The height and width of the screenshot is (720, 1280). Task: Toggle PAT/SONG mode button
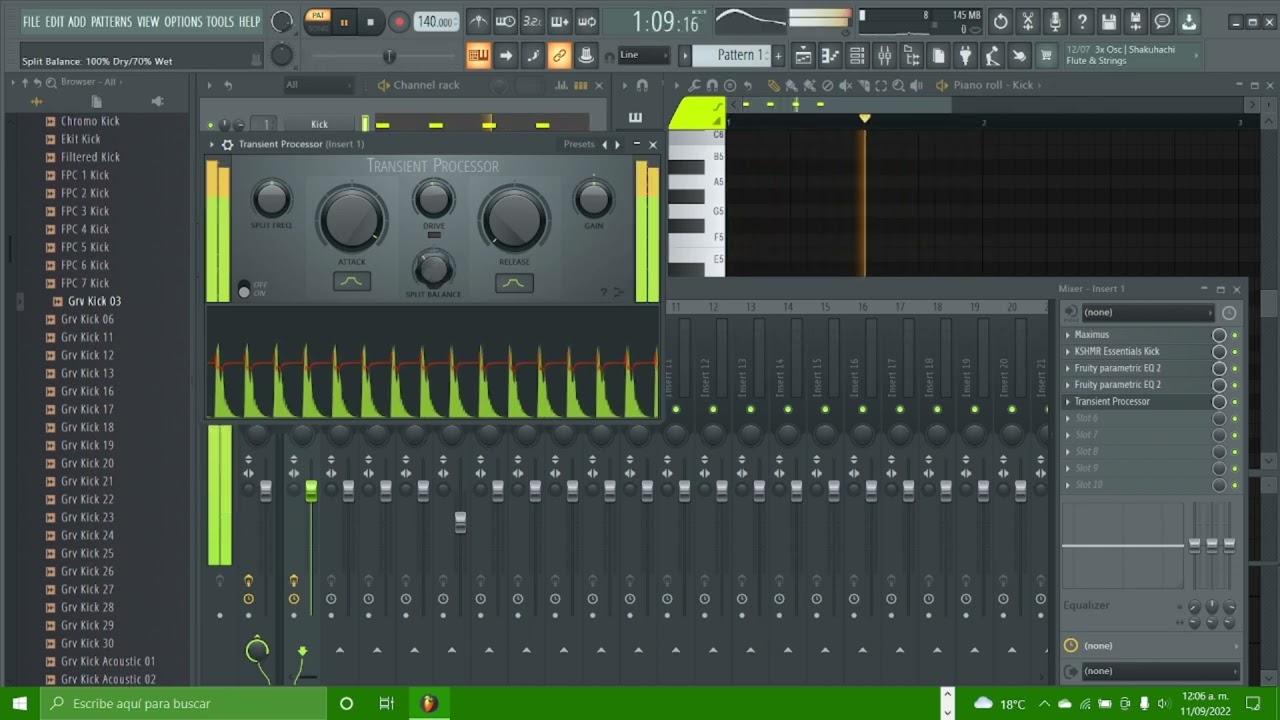coord(318,21)
